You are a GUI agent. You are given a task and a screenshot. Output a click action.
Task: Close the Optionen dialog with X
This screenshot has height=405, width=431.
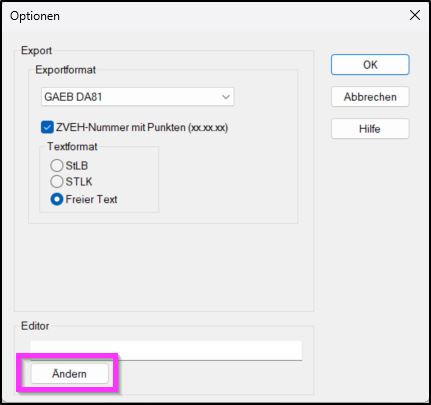pos(415,15)
